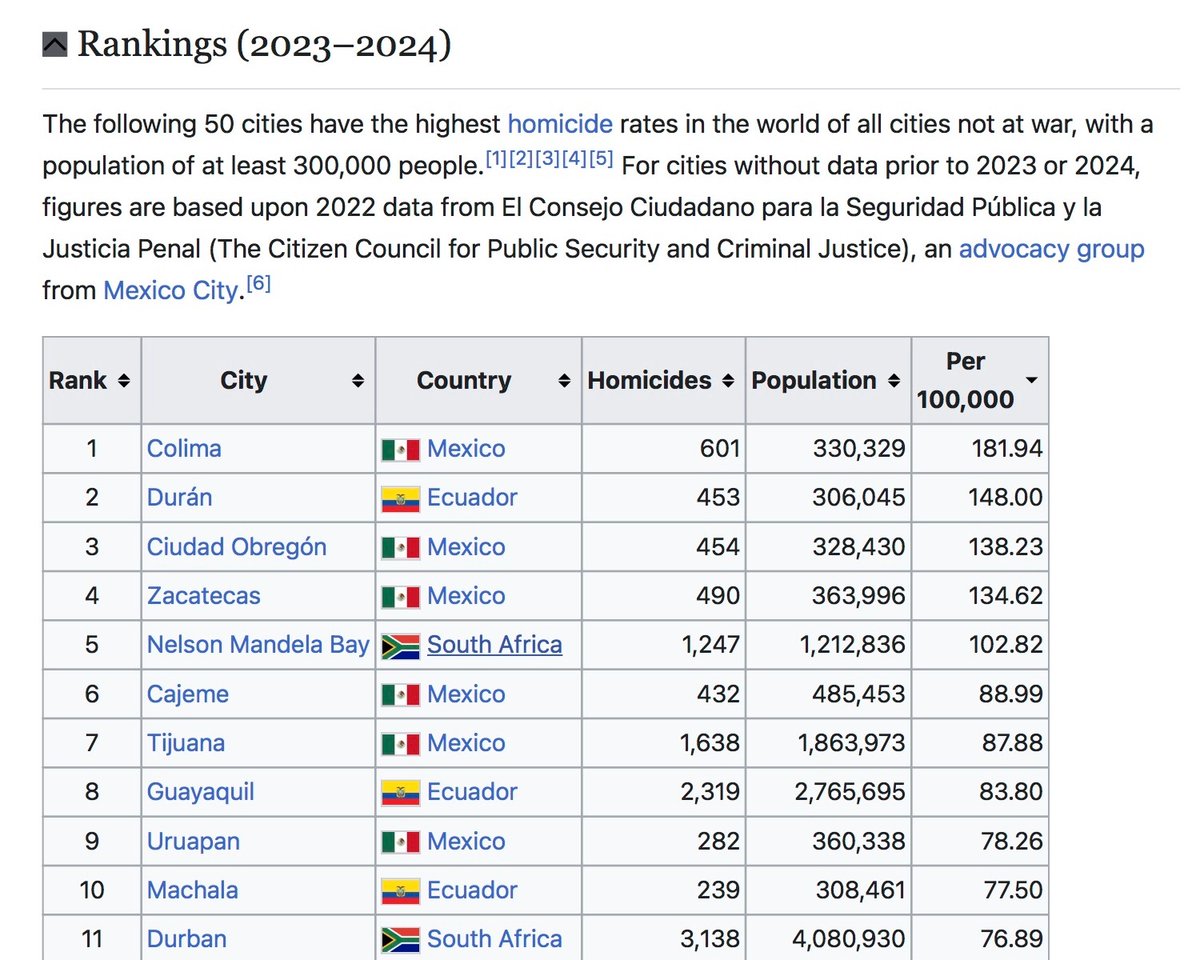Click Mexico link in Zacatecas row
The width and height of the screenshot is (1200, 960).
click(x=466, y=596)
